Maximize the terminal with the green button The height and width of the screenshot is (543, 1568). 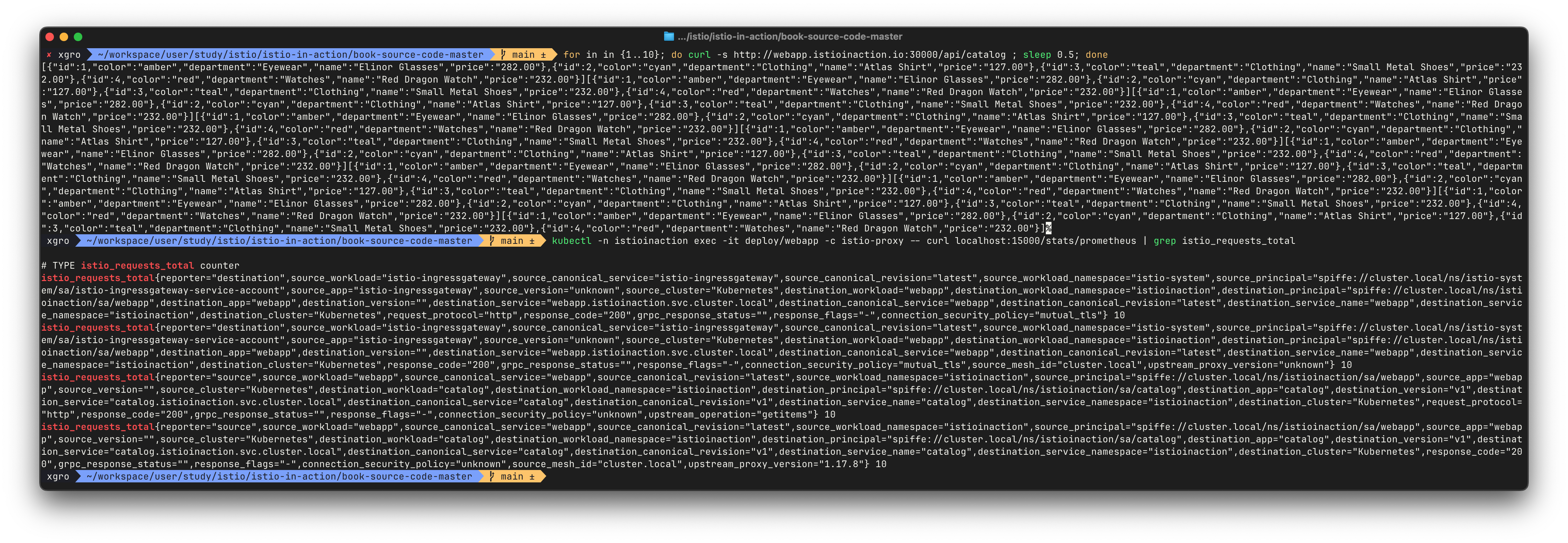pyautogui.click(x=78, y=37)
